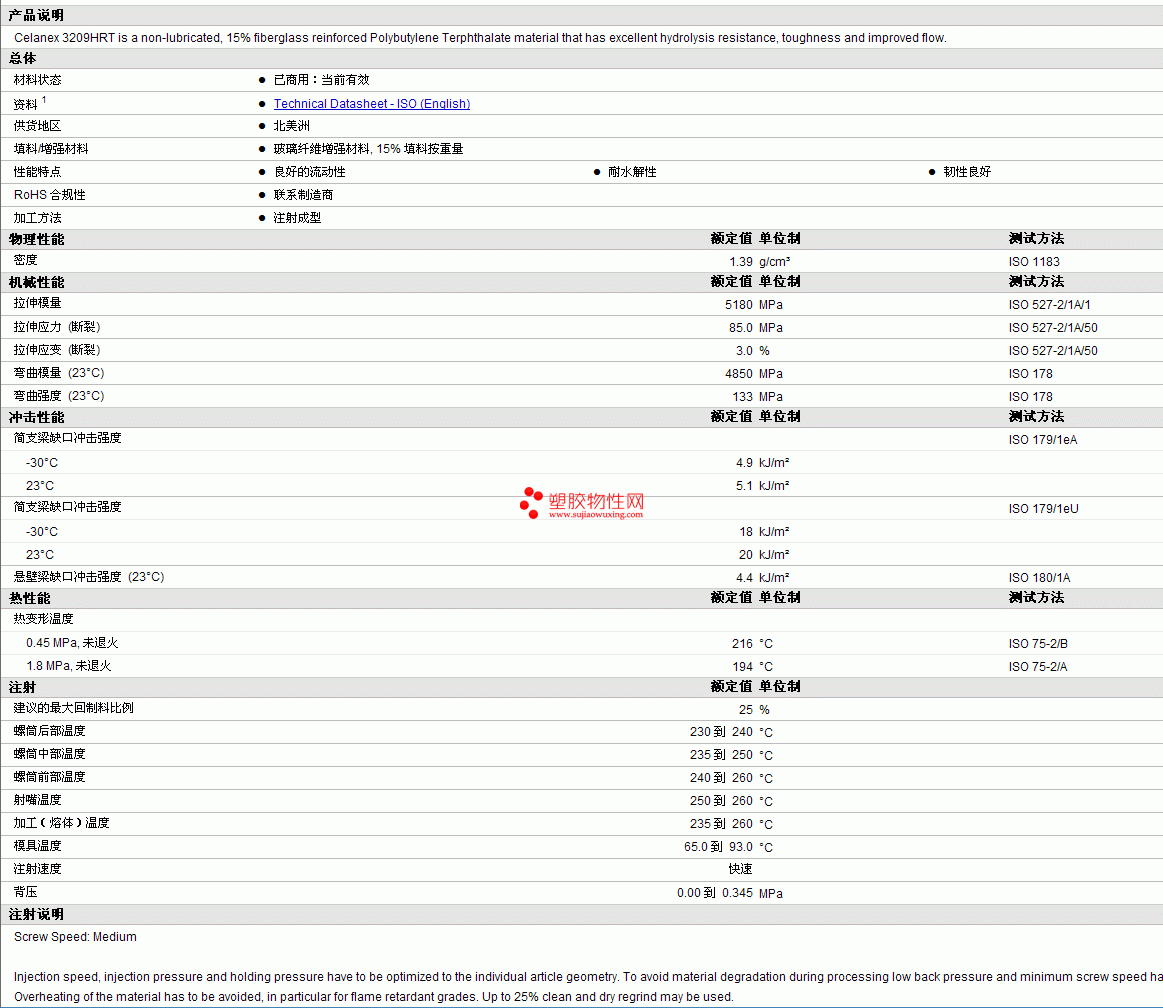Click the 韧性良好 feature
Screen dimensions: 1163x1008
click(967, 172)
